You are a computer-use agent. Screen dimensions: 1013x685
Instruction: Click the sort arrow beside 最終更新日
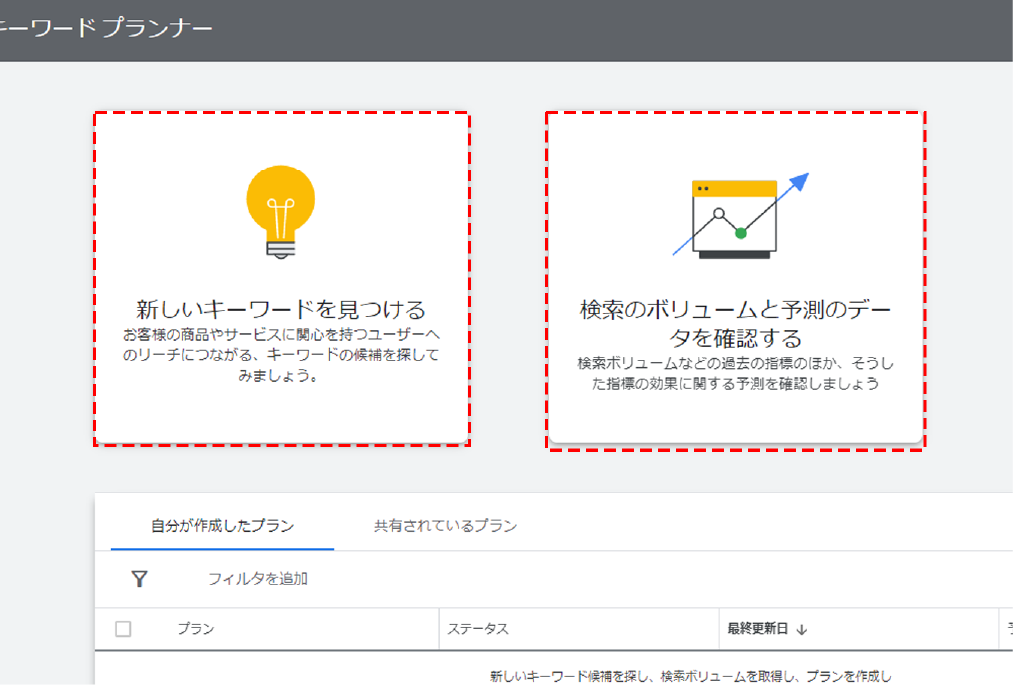point(802,629)
